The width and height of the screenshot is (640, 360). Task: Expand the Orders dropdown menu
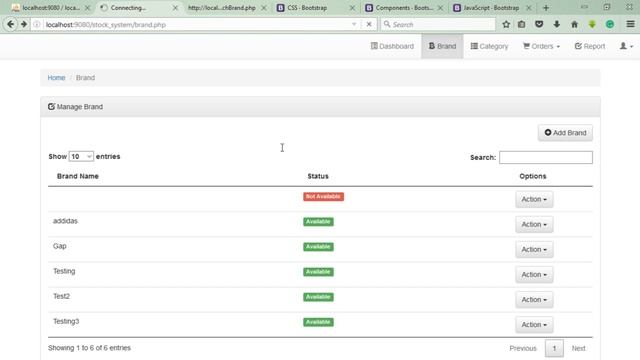tap(542, 46)
